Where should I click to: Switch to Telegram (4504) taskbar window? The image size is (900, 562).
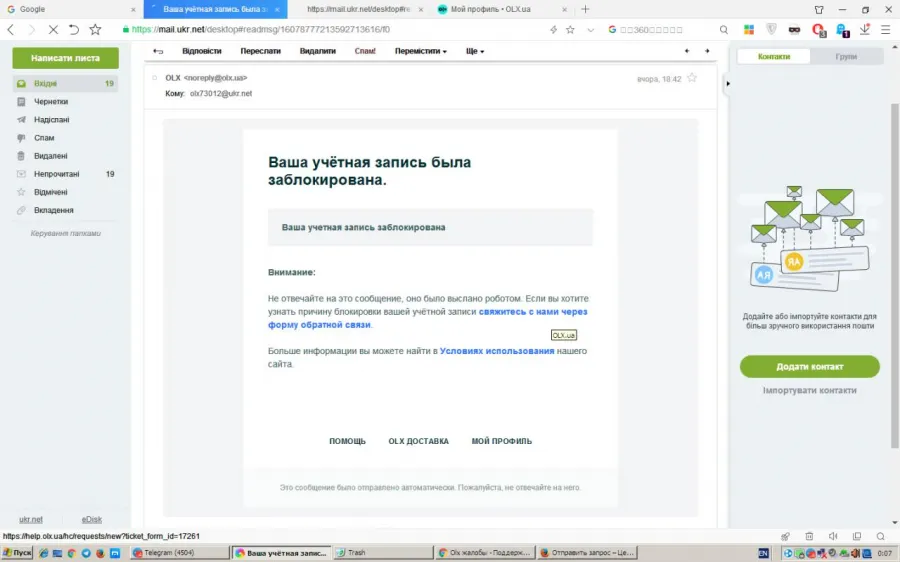(180, 553)
